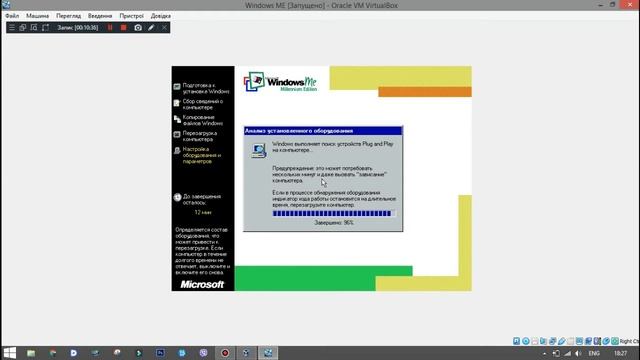Screen dimensions: 640x360
Task: Switch to the running Windows ME VM taskbar button
Action: coord(268,353)
